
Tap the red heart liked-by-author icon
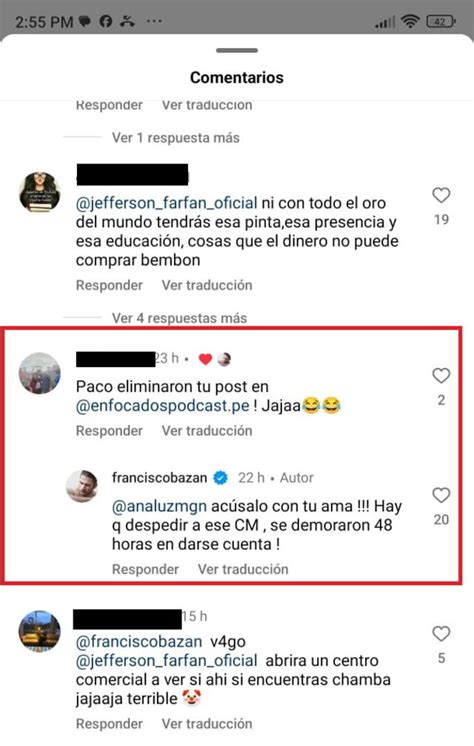tap(205, 359)
